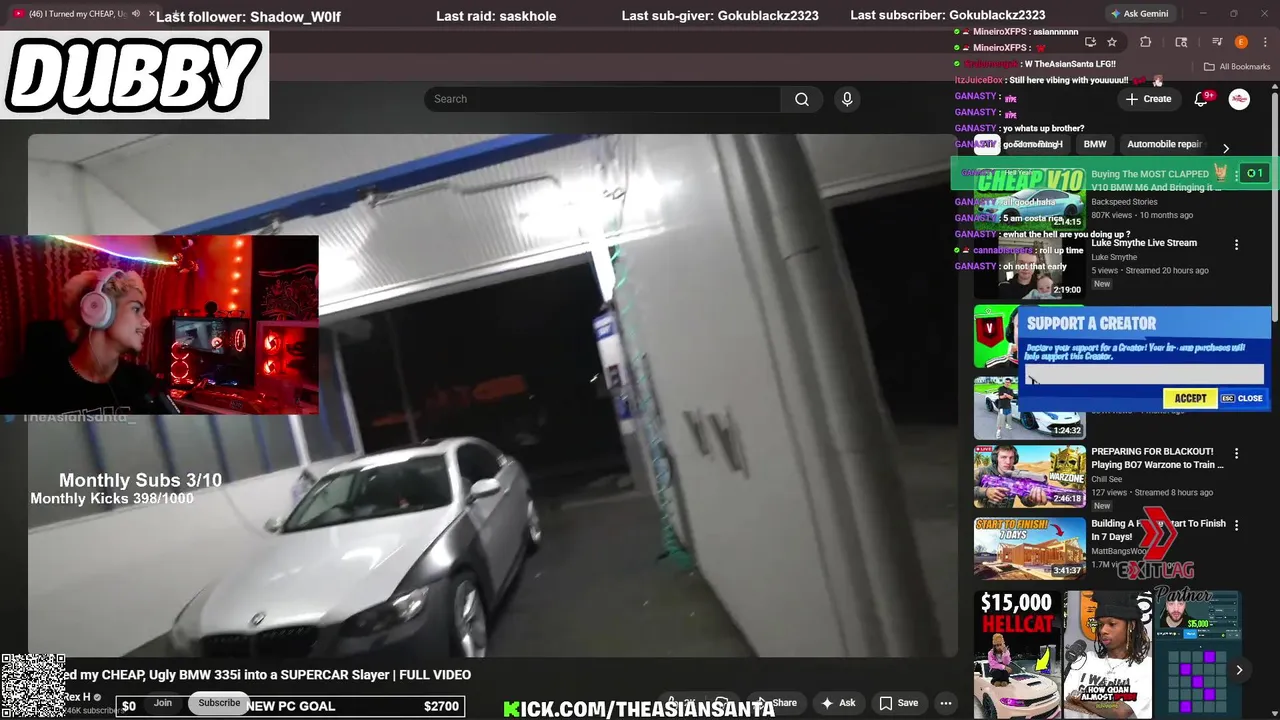Click the install app icon in address bar
1280x720 pixels.
1090,42
